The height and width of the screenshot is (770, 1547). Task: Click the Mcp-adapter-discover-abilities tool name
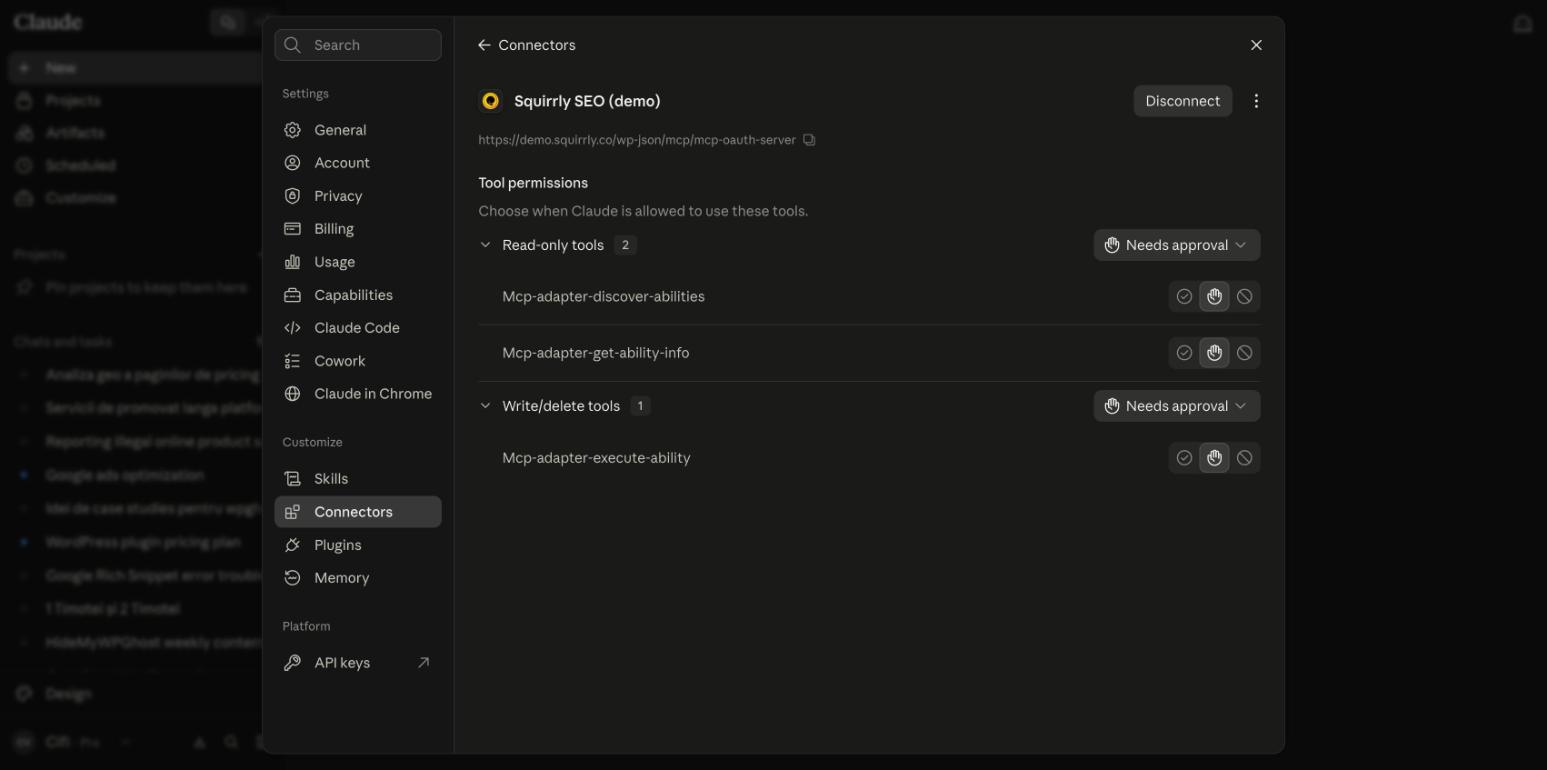603,297
